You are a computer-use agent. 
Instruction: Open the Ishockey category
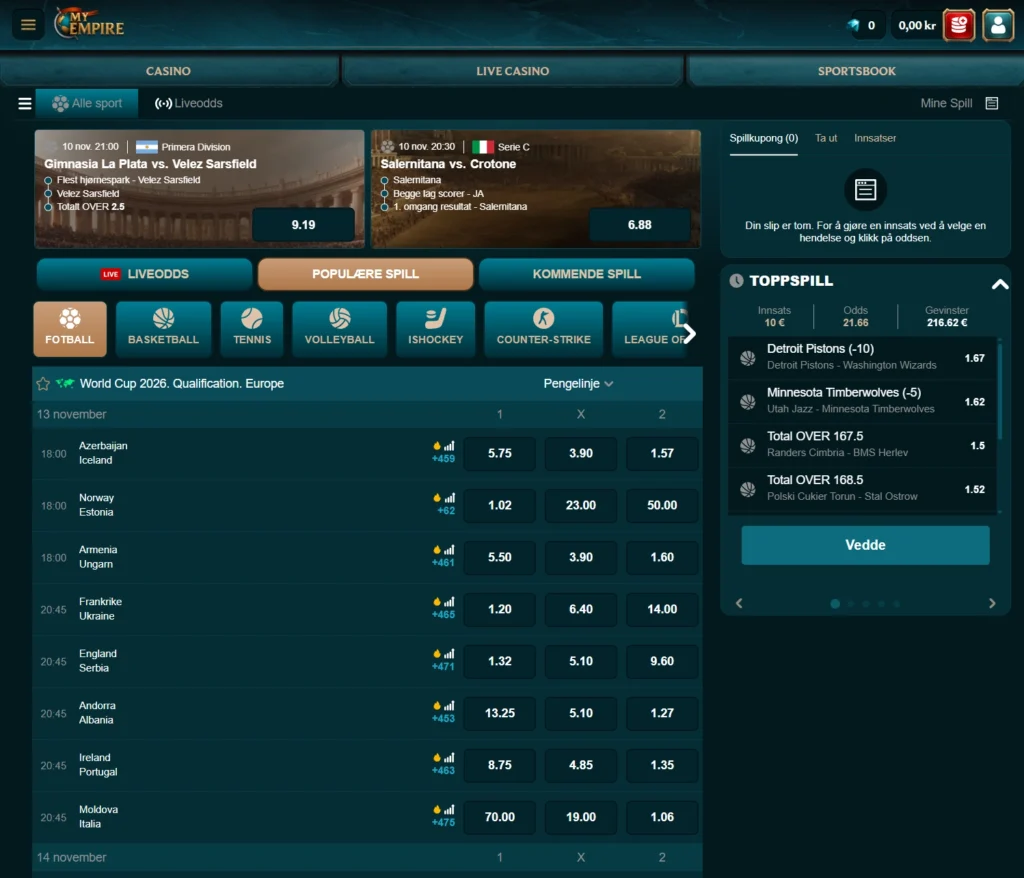click(435, 328)
